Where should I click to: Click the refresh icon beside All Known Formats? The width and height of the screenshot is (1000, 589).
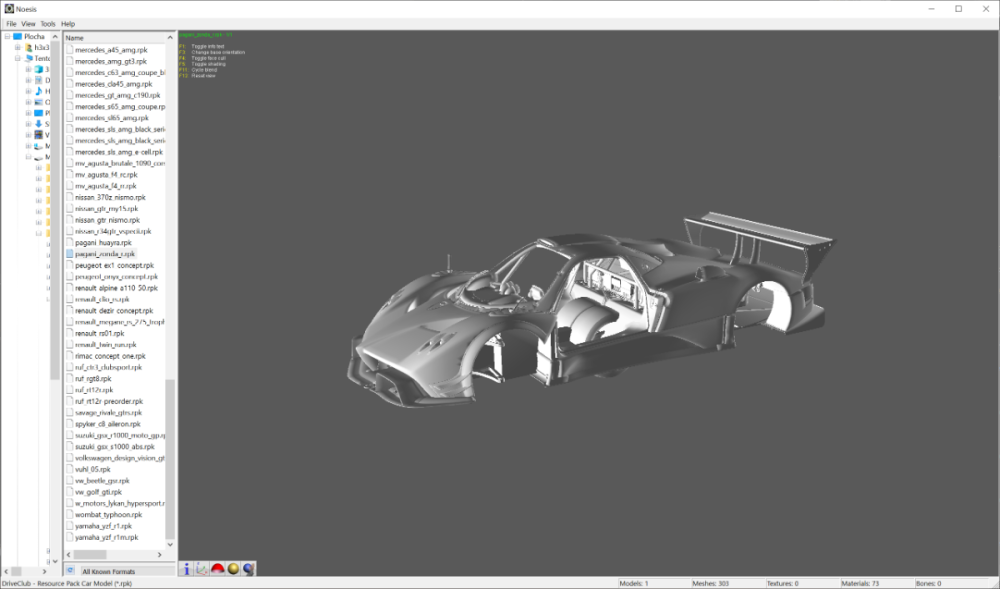click(70, 571)
